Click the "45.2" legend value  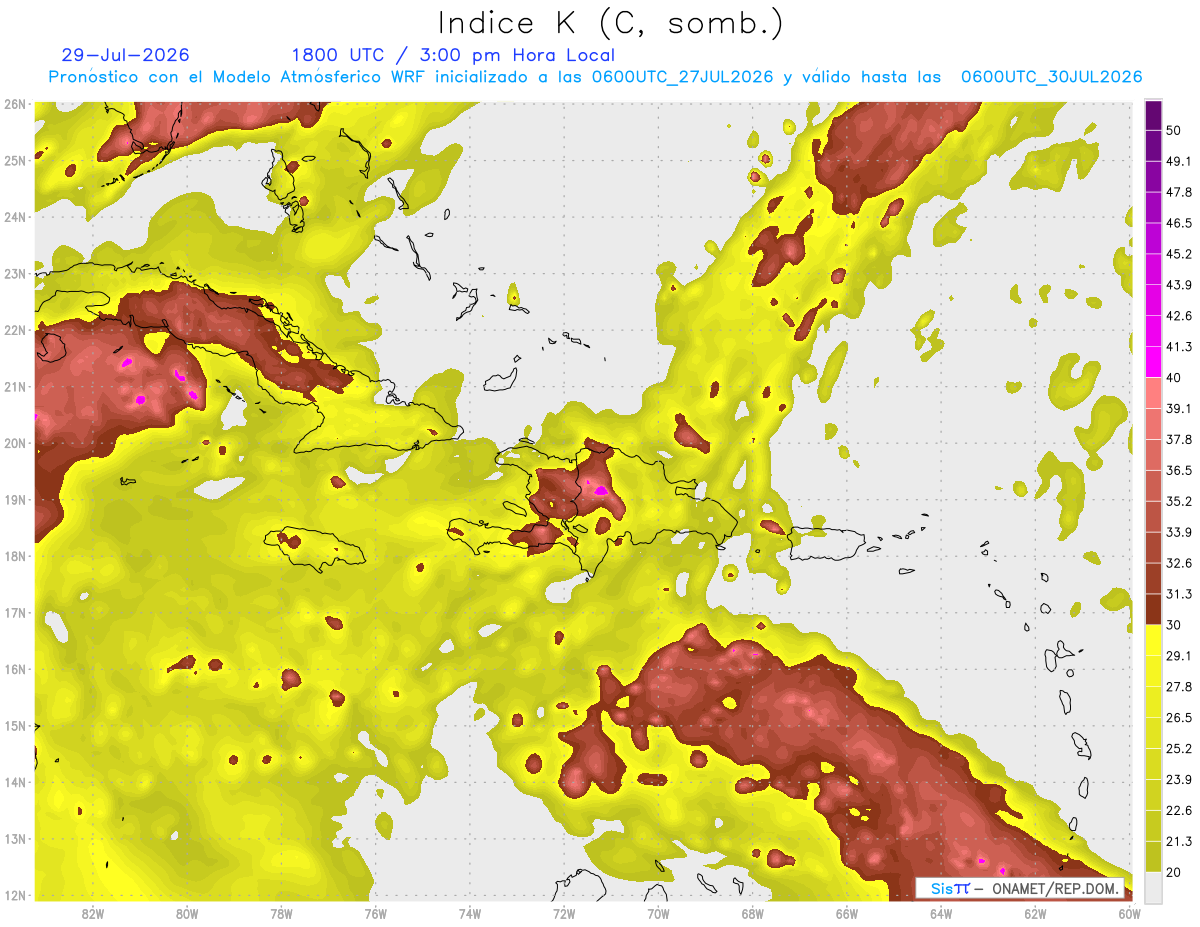point(1180,254)
